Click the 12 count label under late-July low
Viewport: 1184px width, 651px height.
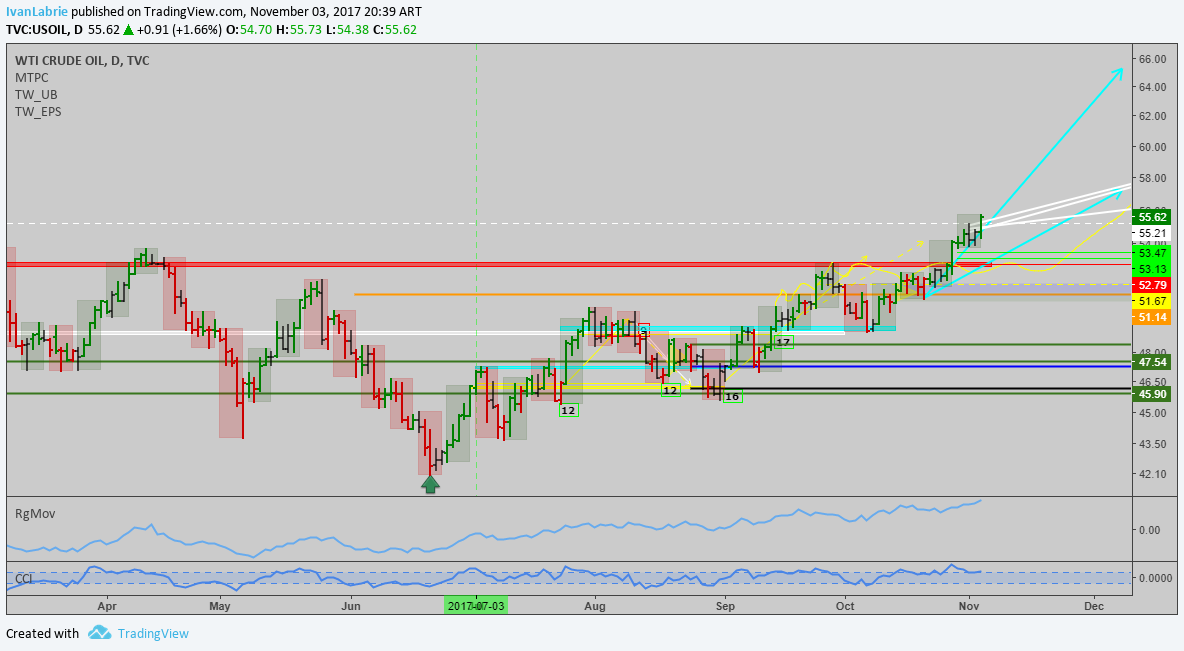click(x=569, y=411)
